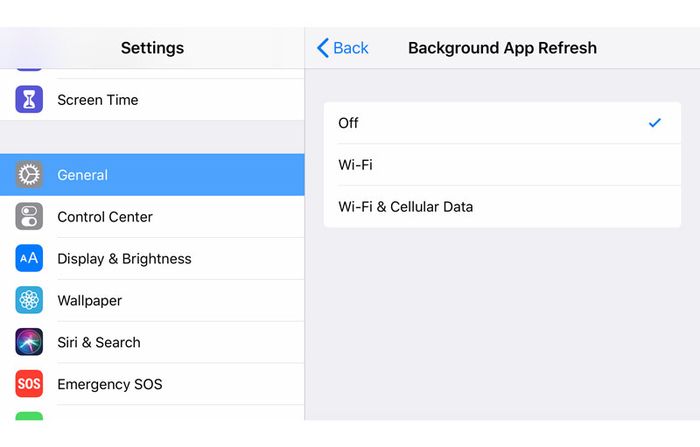Tap the blue back chevron arrow
This screenshot has height=447, width=700.
pos(323,48)
